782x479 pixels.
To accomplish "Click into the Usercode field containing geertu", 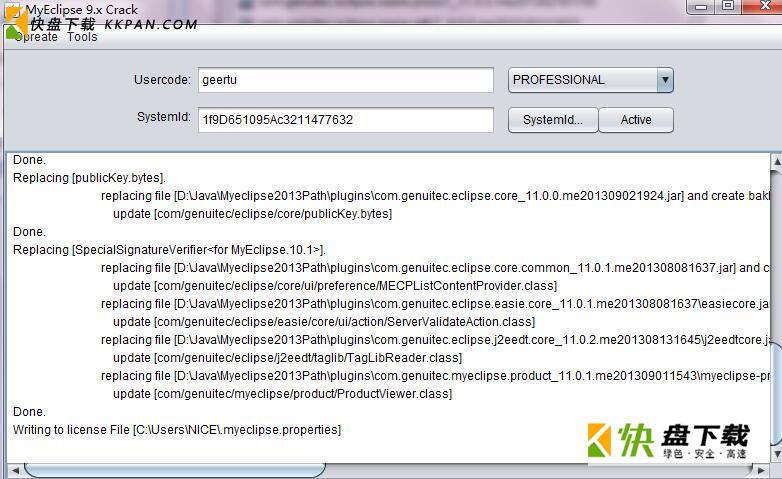I will click(x=346, y=80).
